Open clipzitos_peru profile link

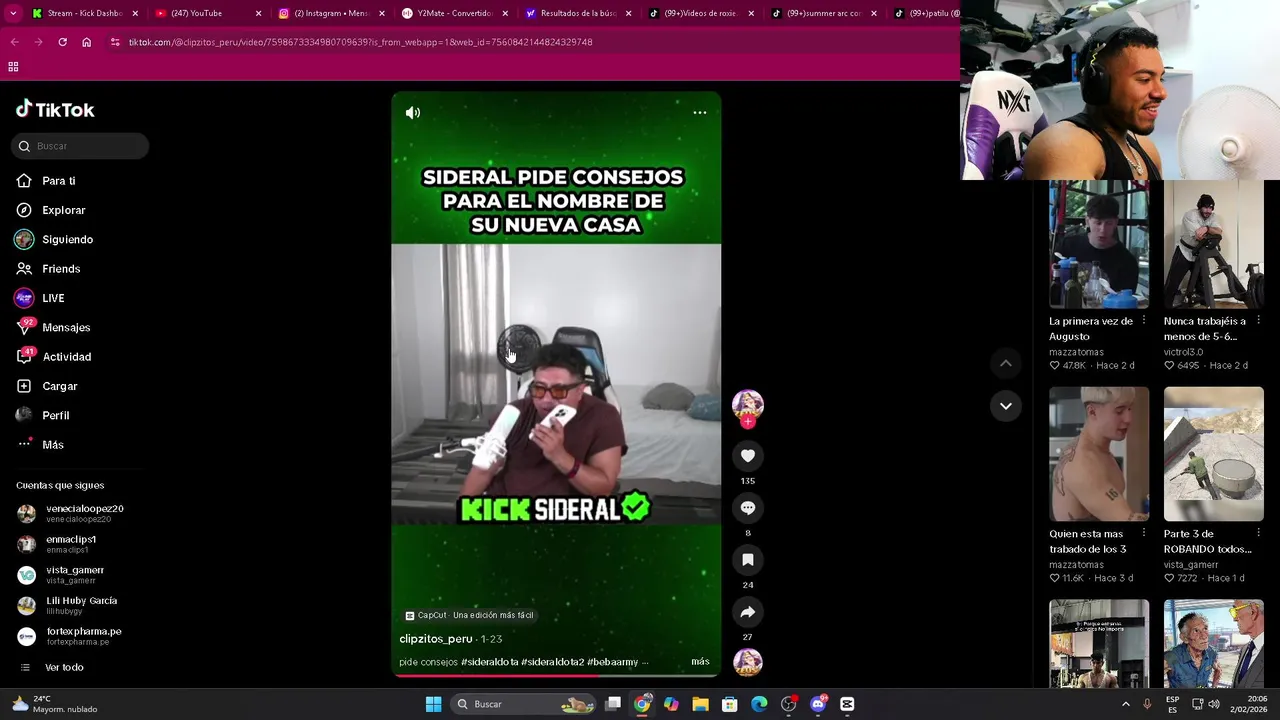pyautogui.click(x=436, y=639)
